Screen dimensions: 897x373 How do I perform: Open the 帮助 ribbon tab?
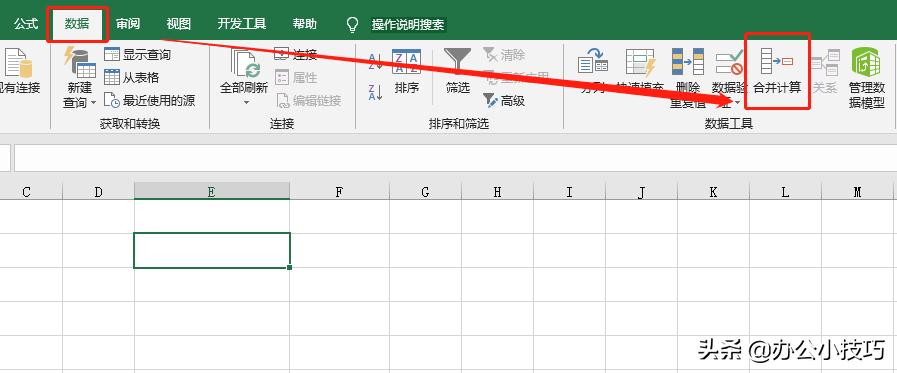coord(304,24)
